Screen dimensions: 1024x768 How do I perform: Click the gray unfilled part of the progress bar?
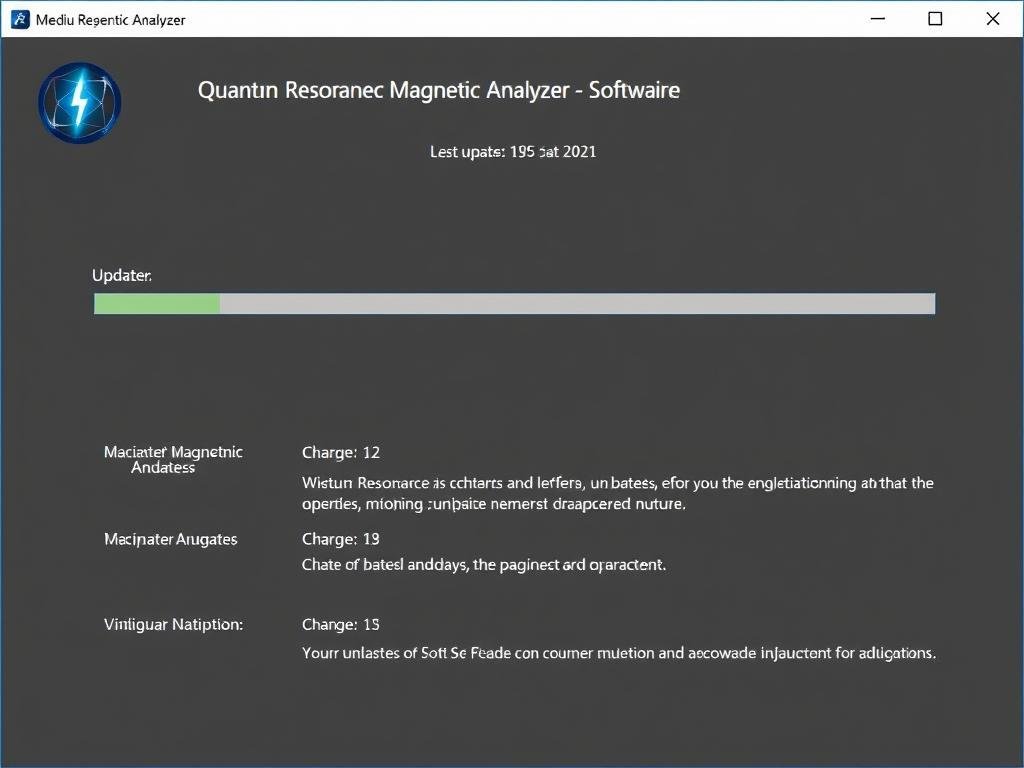tap(576, 304)
